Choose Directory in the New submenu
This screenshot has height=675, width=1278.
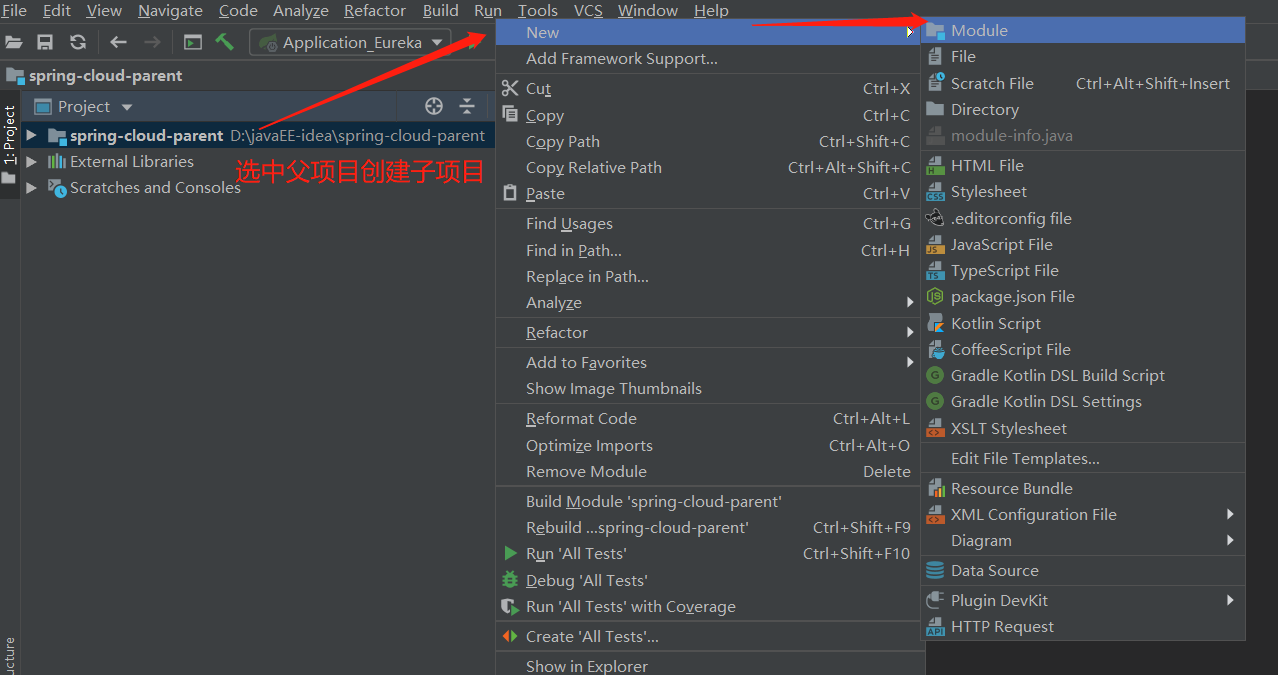click(1083, 110)
